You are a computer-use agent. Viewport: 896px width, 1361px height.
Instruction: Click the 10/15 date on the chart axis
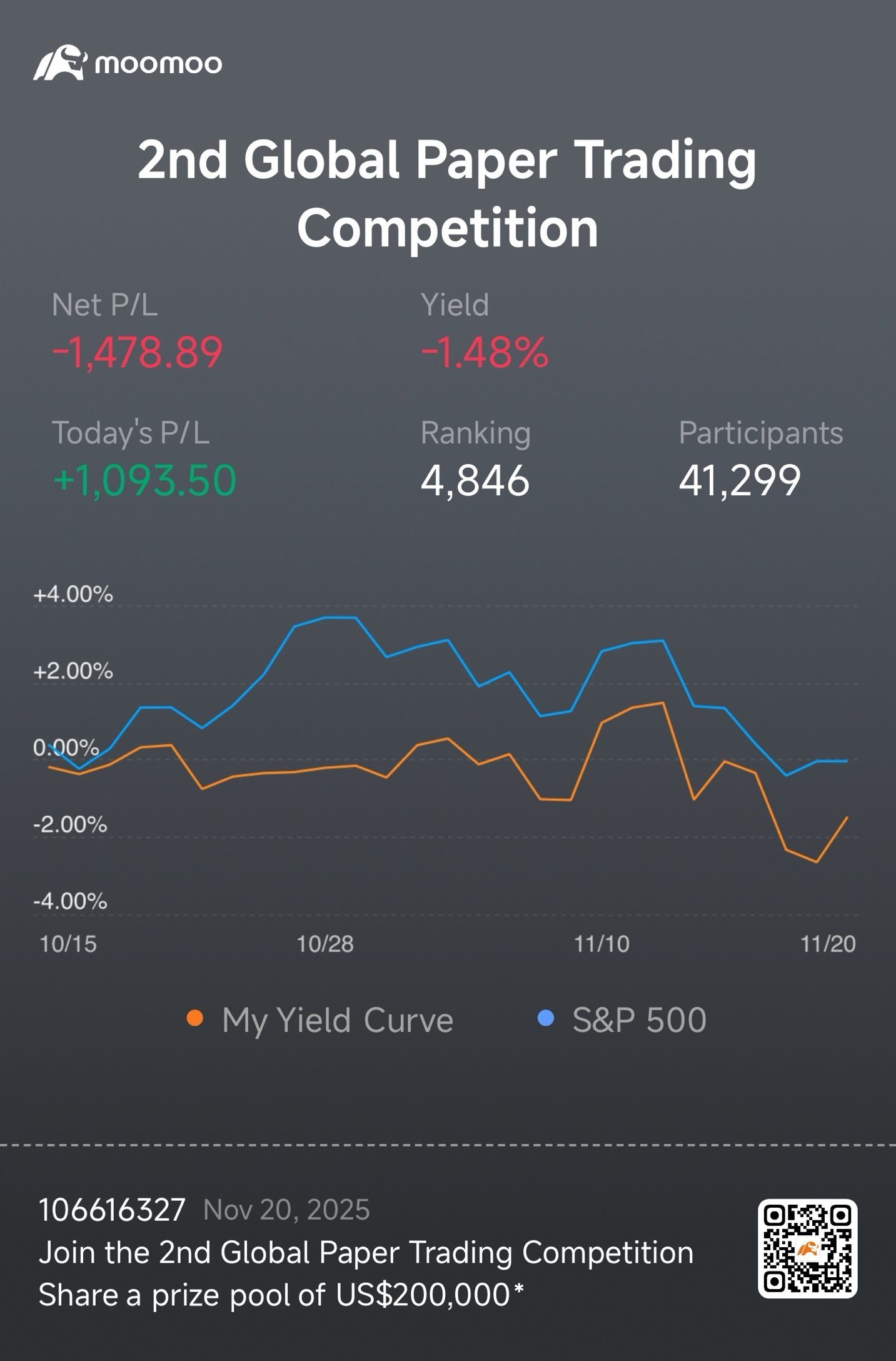click(x=68, y=944)
